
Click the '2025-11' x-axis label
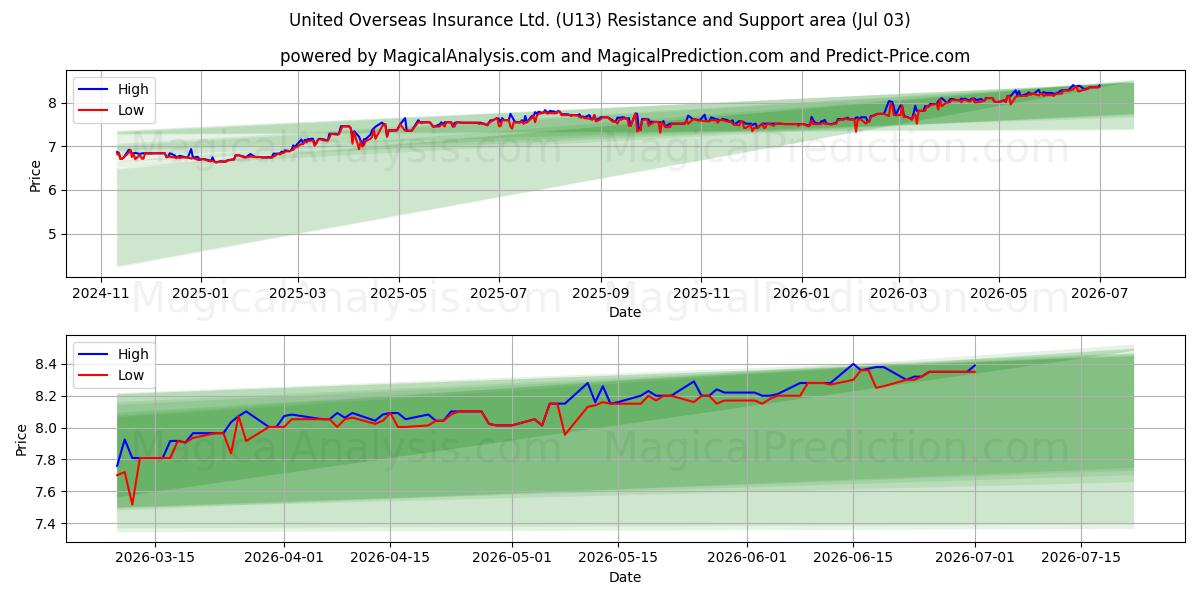tap(701, 294)
